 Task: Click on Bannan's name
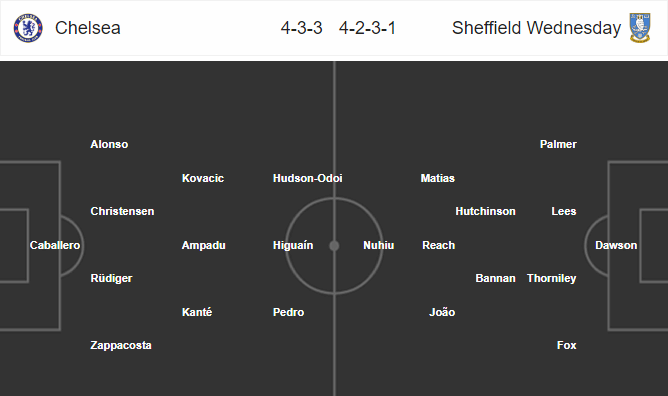pyautogui.click(x=495, y=278)
